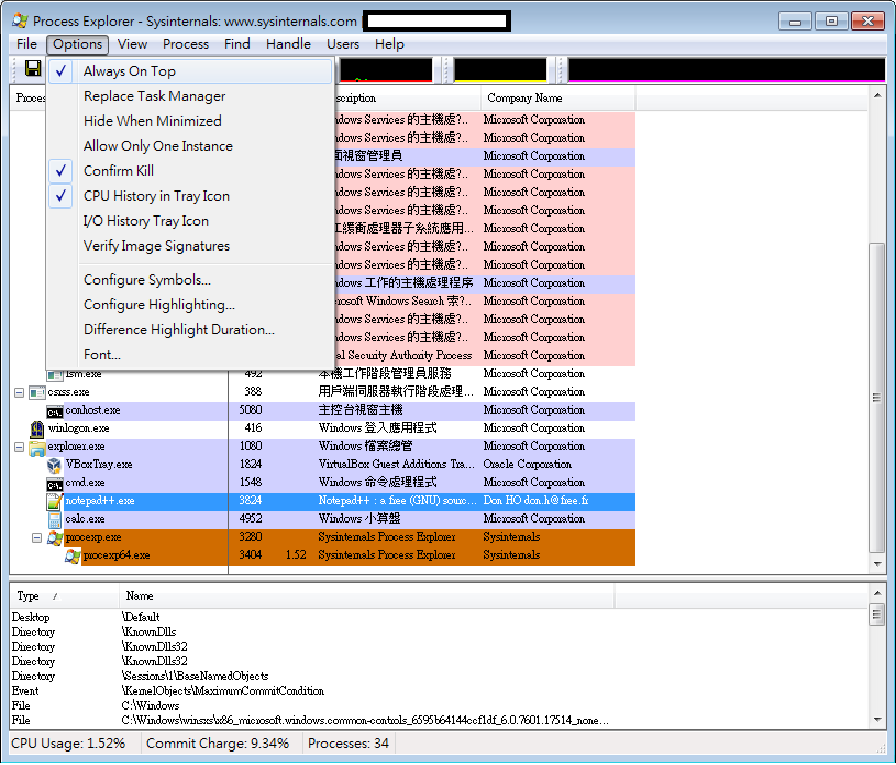This screenshot has width=896, height=765.
Task: Click the CPU Usage status bar entry
Action: tap(68, 744)
